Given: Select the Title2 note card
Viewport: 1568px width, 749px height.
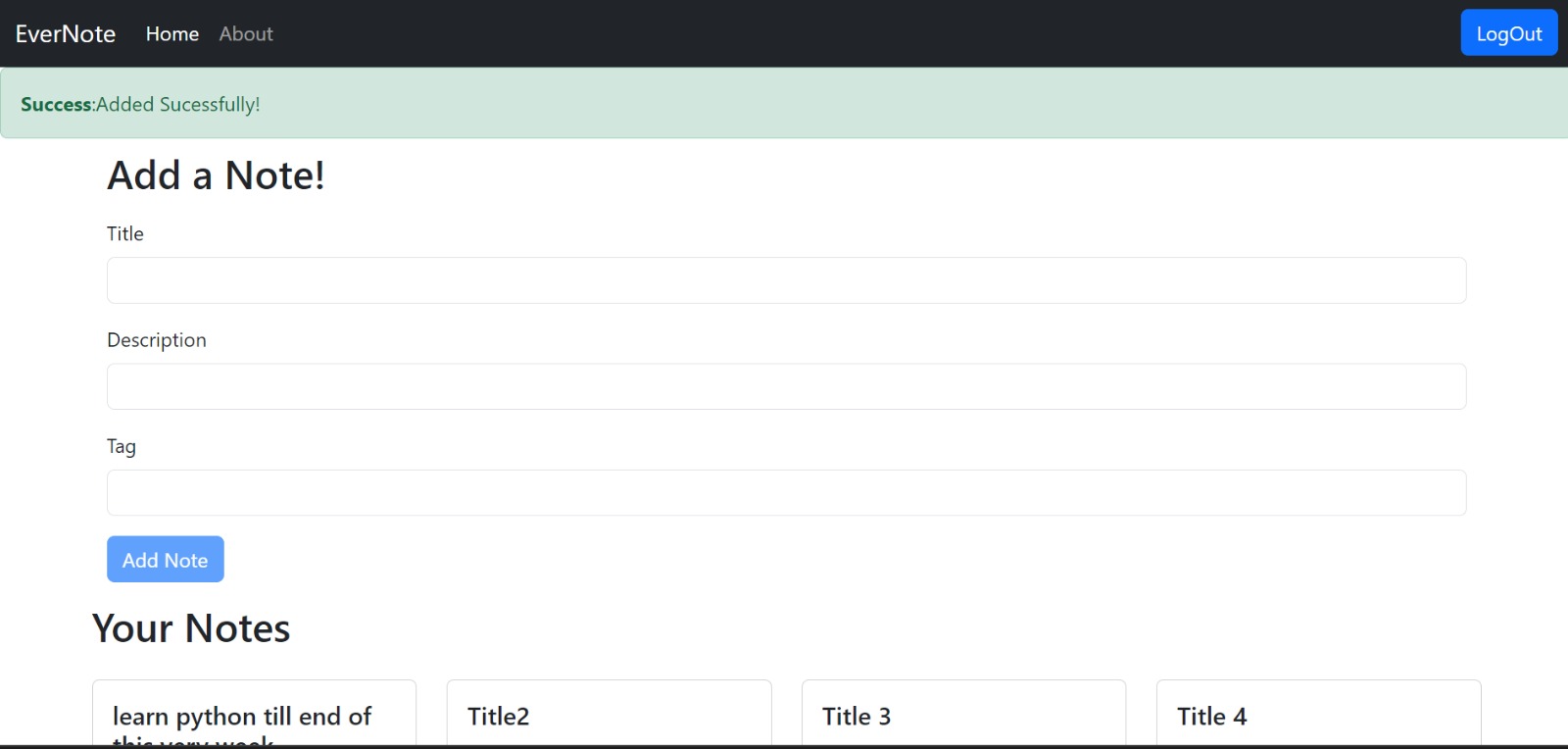Looking at the screenshot, I should click(x=609, y=713).
